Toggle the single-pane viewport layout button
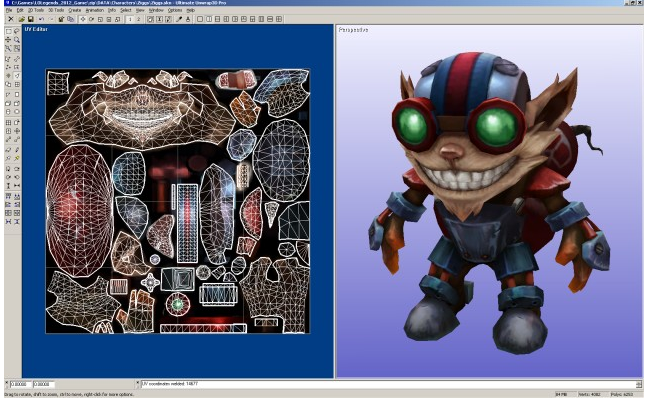 tap(200, 19)
